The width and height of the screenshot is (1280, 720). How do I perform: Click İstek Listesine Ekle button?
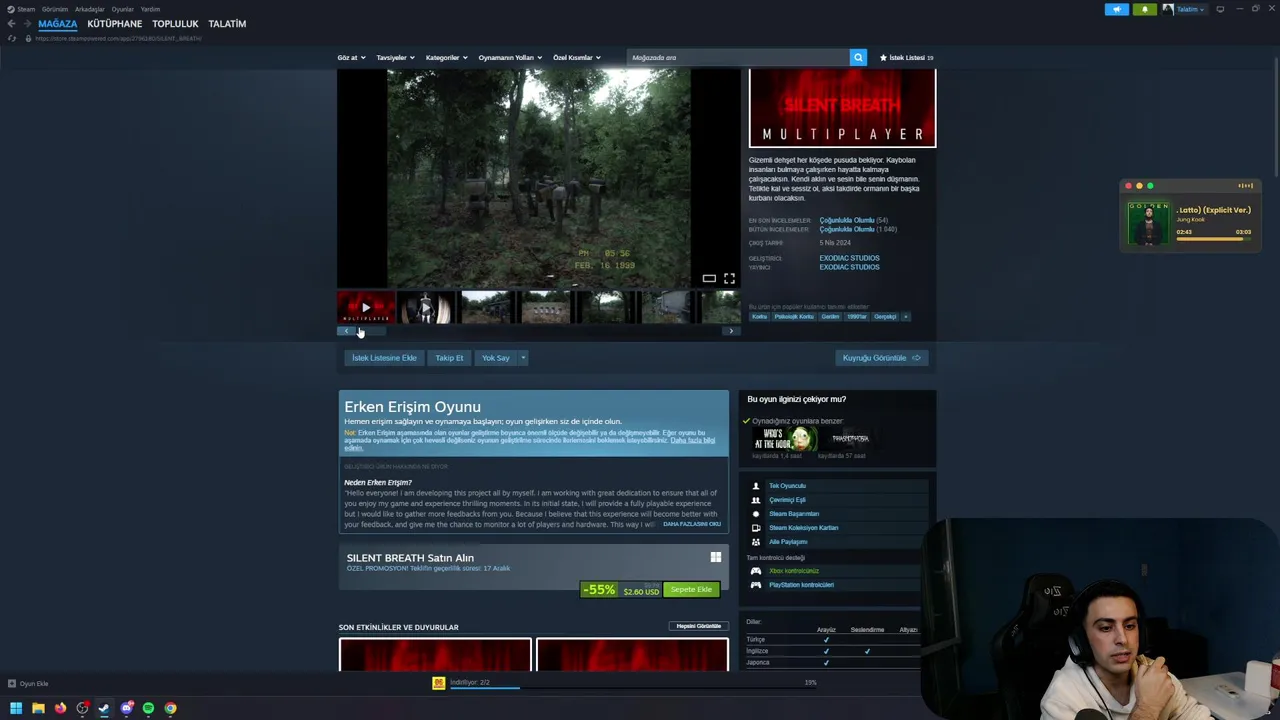point(384,358)
